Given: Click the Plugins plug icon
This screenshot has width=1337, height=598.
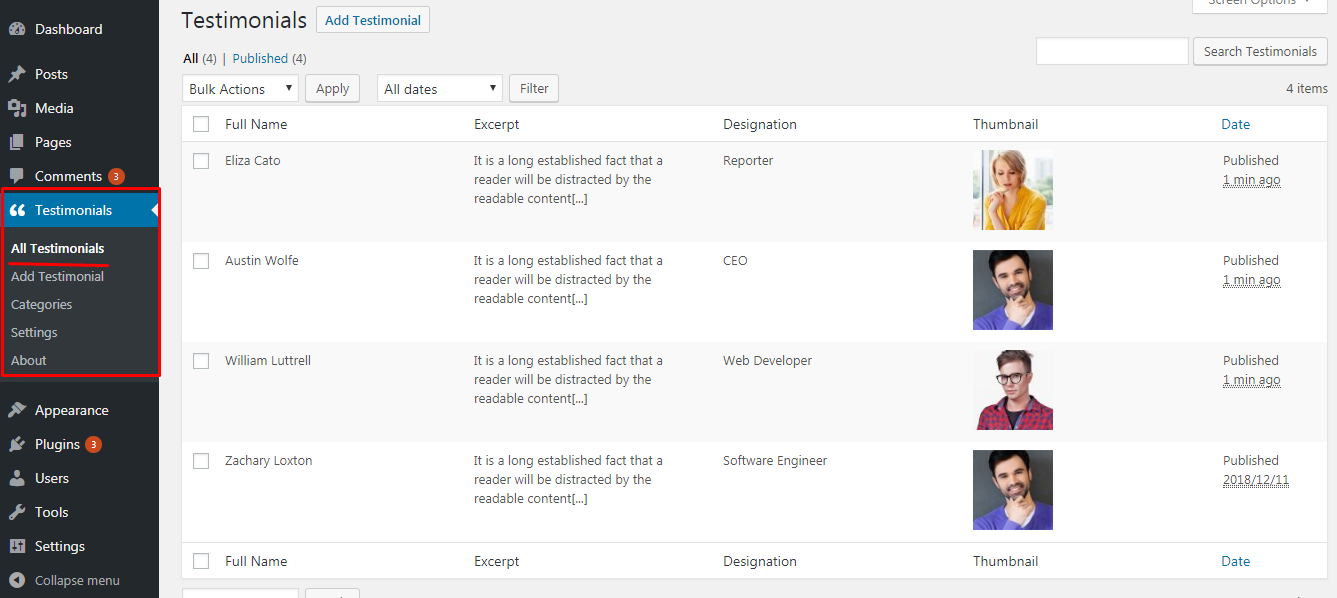Looking at the screenshot, I should [x=17, y=444].
